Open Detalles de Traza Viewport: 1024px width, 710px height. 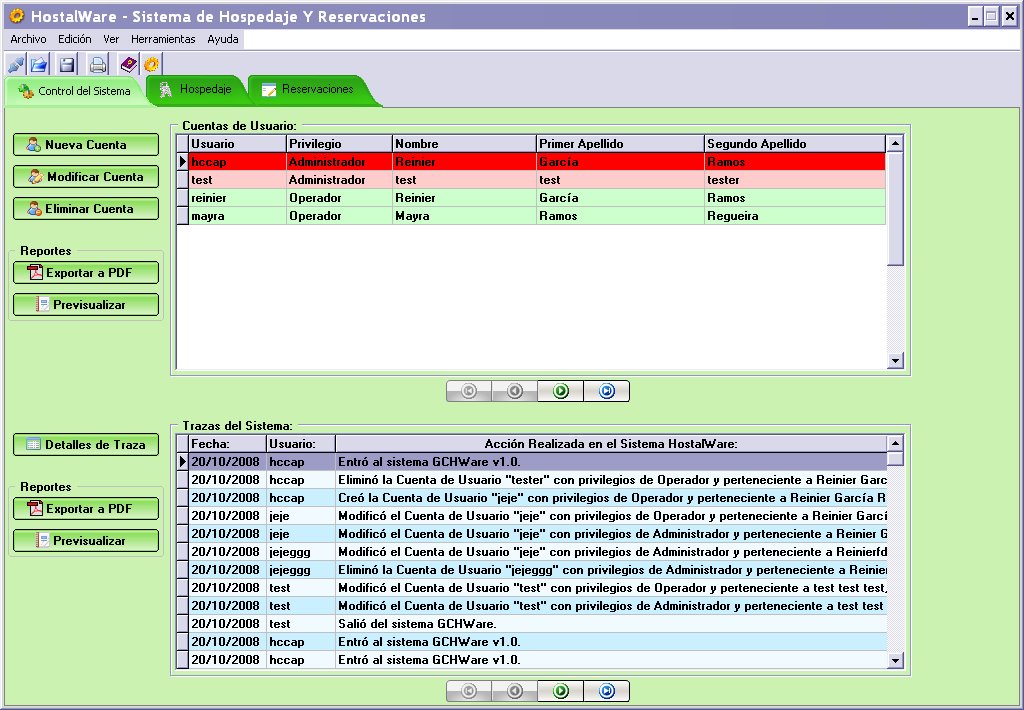86,445
